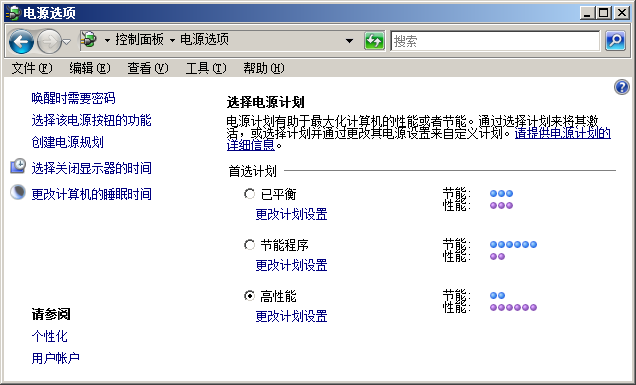636x385 pixels.
Task: Open the address bar history dropdown
Action: tap(349, 41)
